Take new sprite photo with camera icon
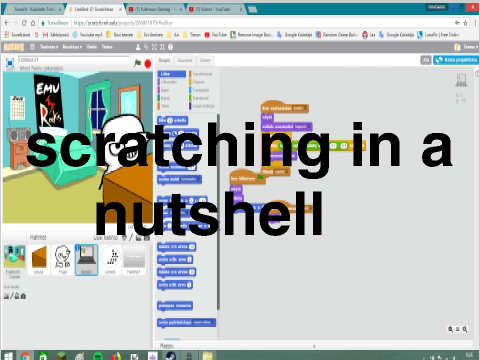 pos(147,238)
